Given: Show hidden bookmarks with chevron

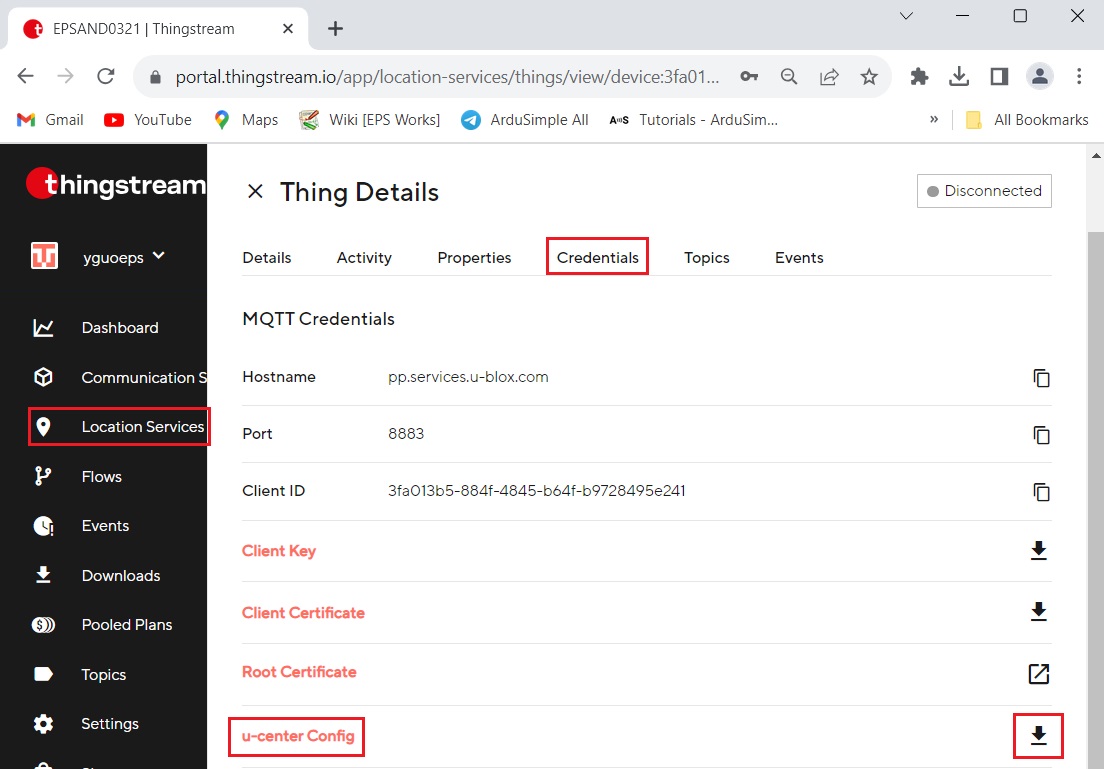Looking at the screenshot, I should click(x=934, y=119).
